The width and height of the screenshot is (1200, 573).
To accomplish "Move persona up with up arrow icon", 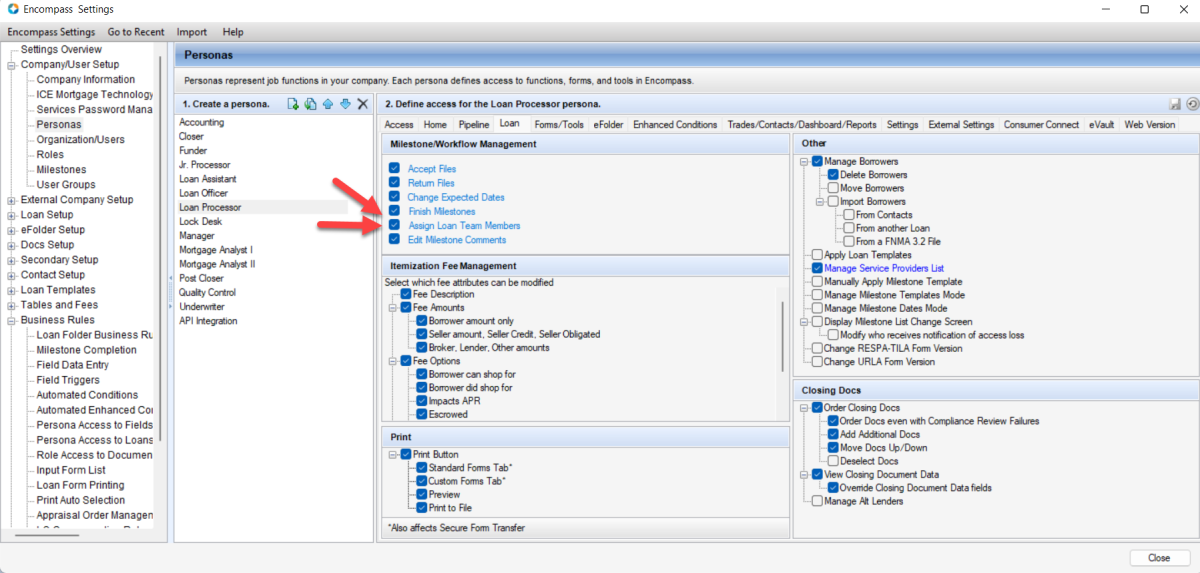I will point(328,104).
